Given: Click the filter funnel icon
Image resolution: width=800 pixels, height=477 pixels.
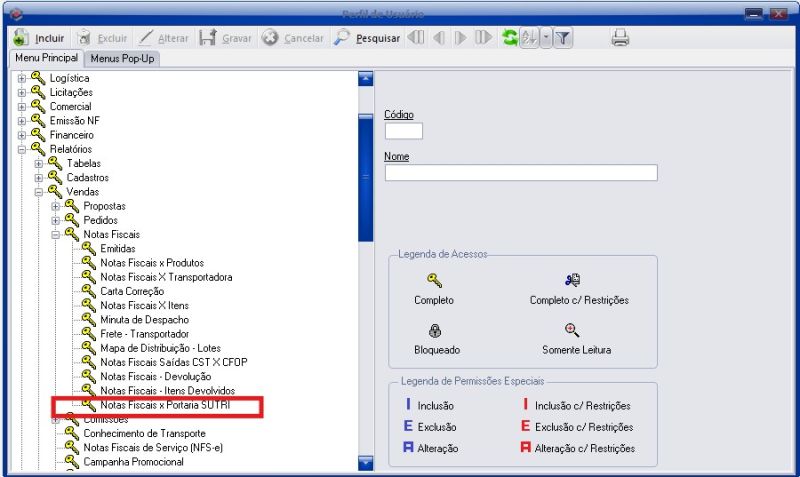Looking at the screenshot, I should pos(563,38).
